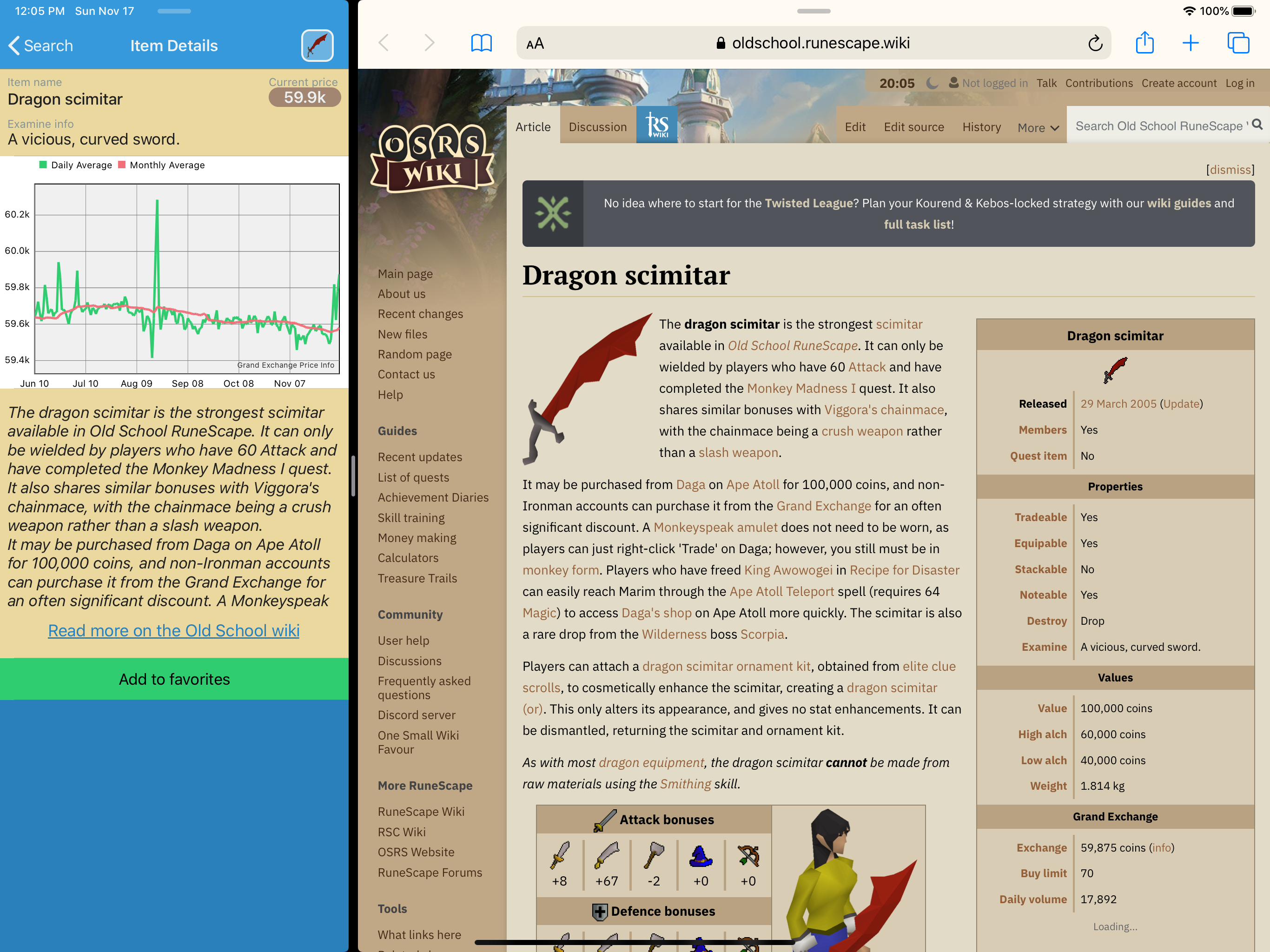Open the Safari share sheet
Screen dimensions: 1270x952
click(x=1144, y=42)
